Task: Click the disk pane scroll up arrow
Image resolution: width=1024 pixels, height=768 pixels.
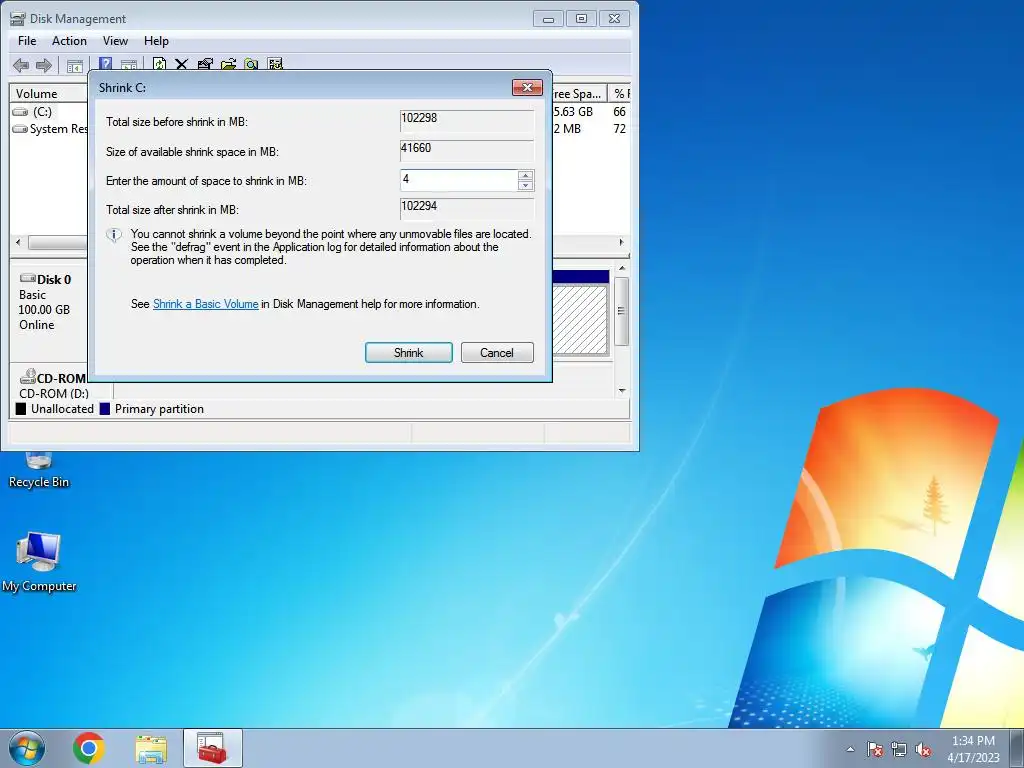Action: [622, 268]
